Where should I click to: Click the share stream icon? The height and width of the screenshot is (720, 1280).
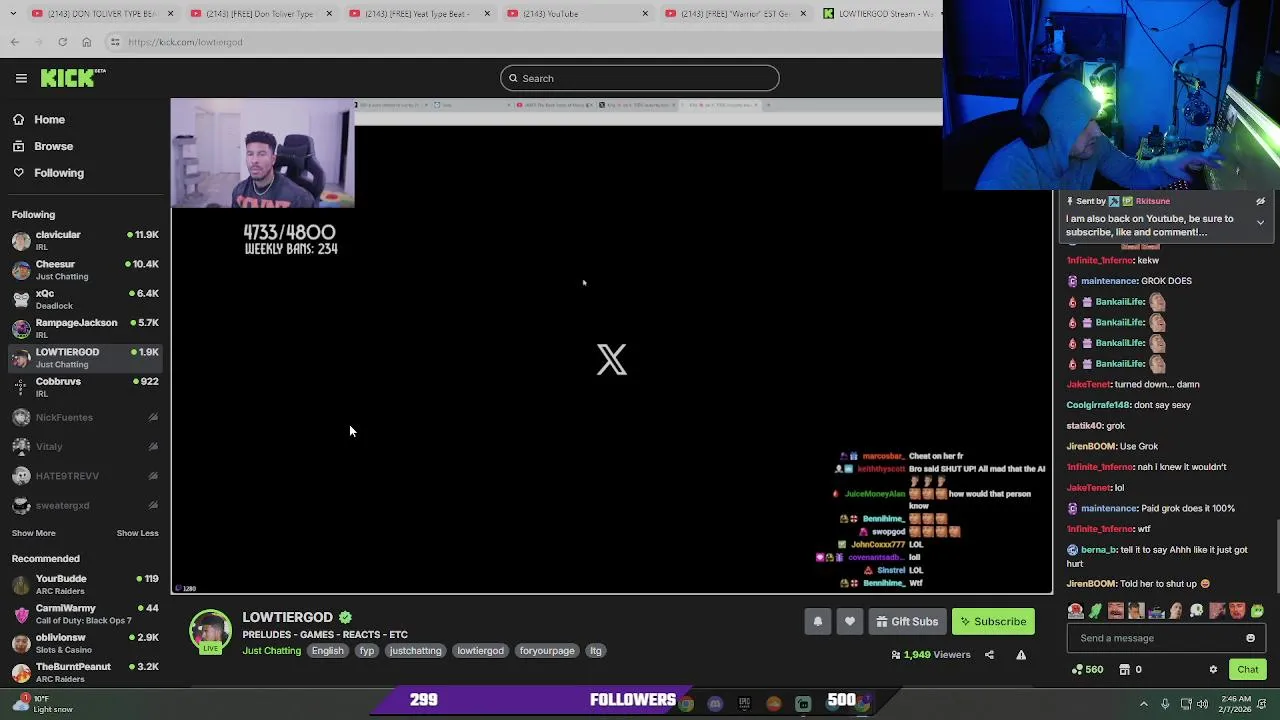click(989, 655)
